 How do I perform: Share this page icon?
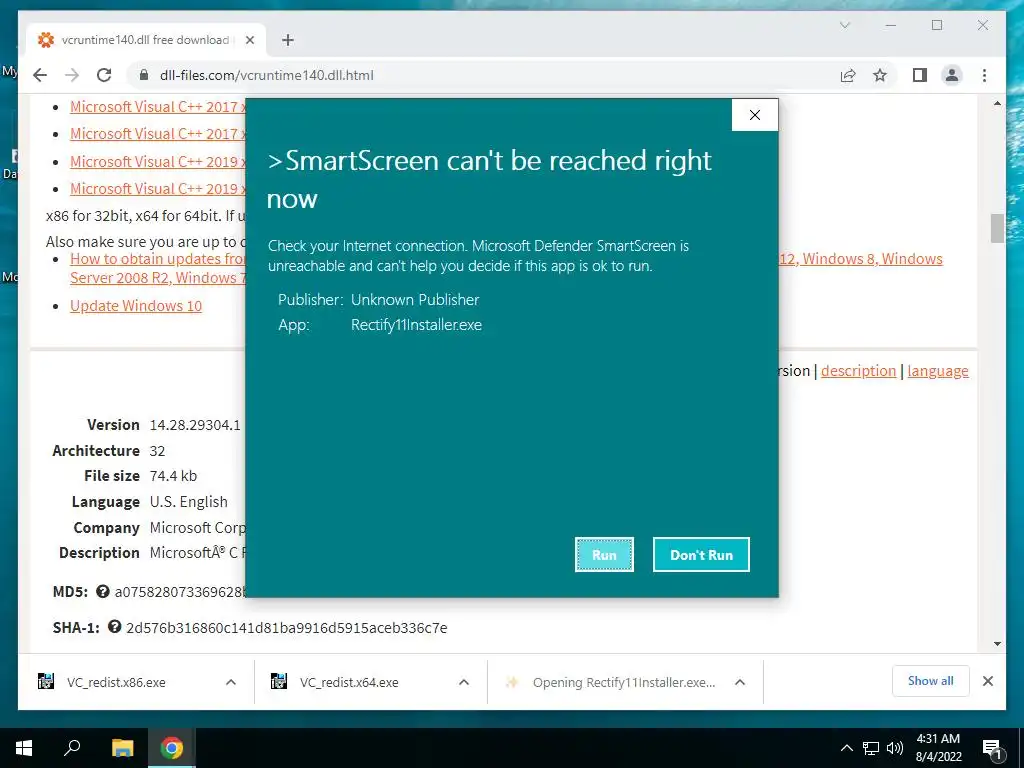click(848, 75)
